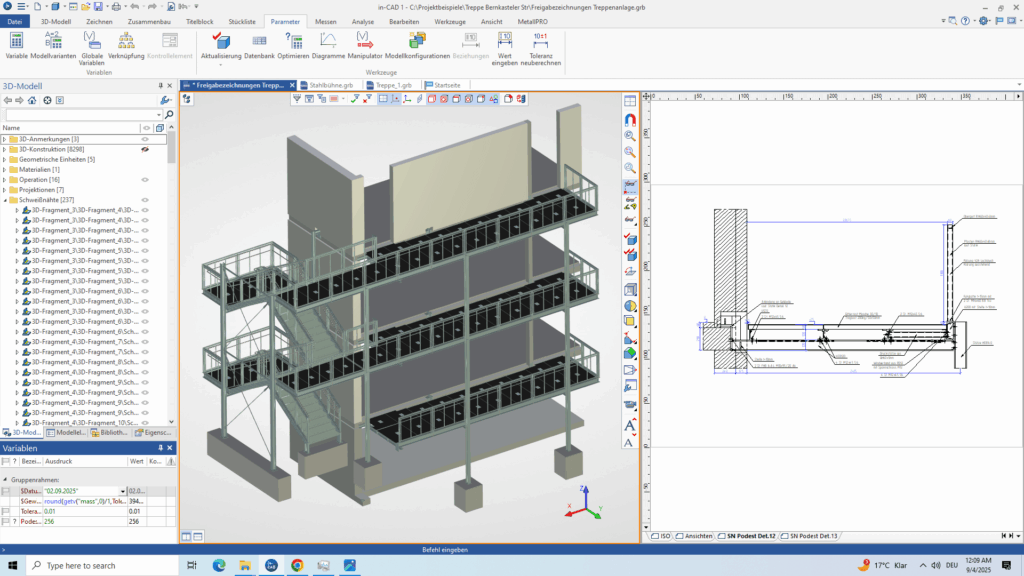Open the Datenbank tool

[x=259, y=40]
